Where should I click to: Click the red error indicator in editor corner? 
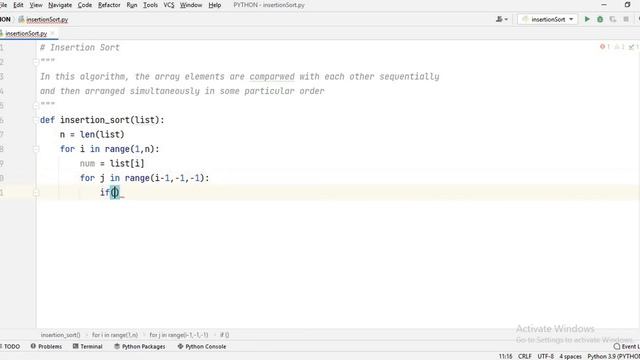pos(605,47)
